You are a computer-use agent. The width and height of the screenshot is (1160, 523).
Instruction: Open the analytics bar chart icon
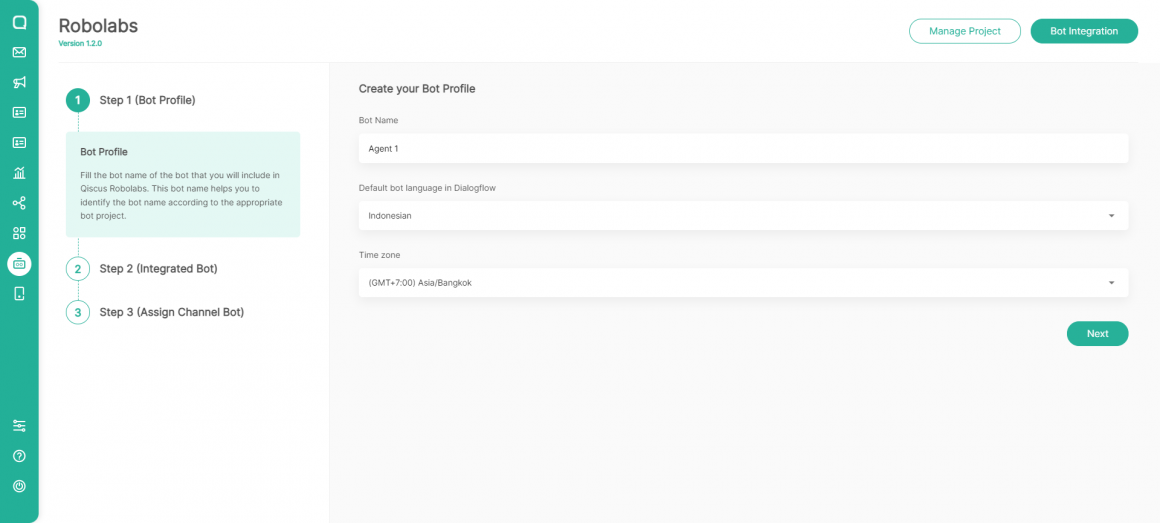[19, 173]
